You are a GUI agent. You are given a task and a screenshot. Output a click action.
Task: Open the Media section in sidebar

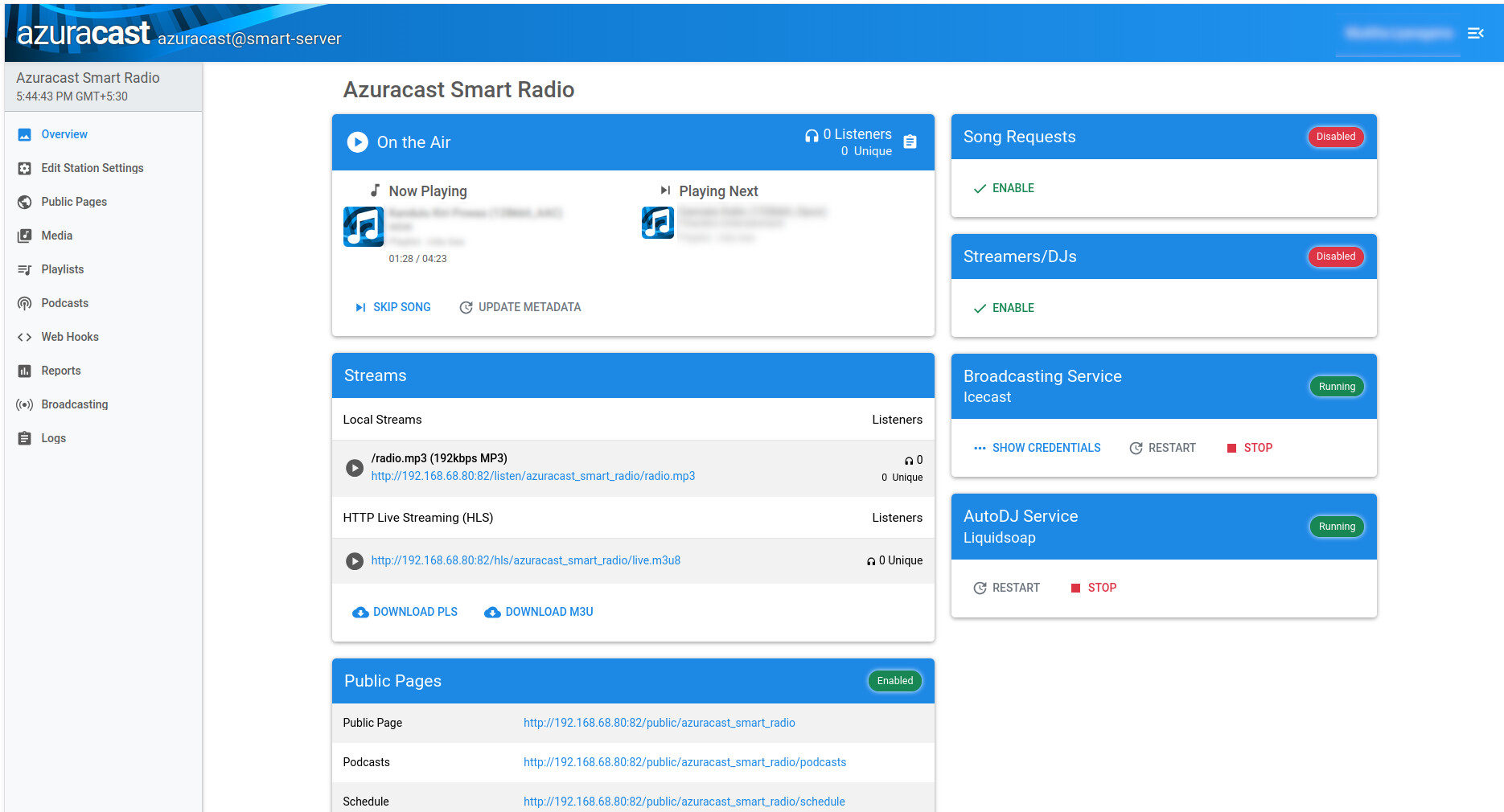click(57, 236)
